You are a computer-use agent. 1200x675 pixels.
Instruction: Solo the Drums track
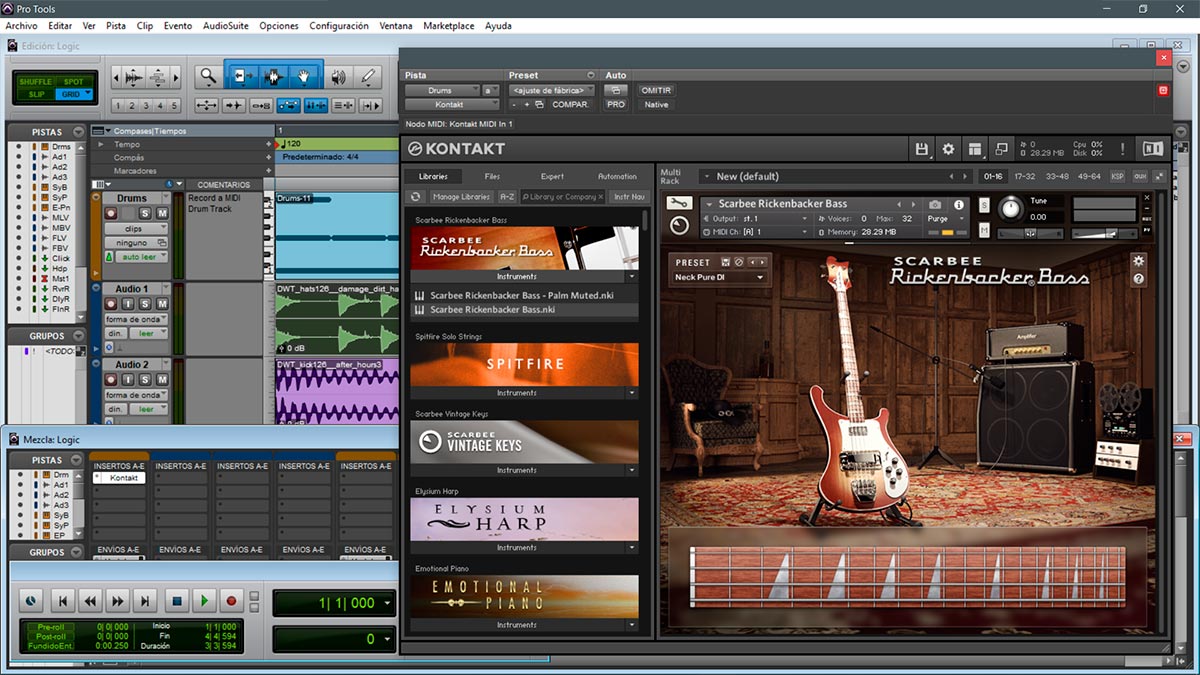pos(145,213)
